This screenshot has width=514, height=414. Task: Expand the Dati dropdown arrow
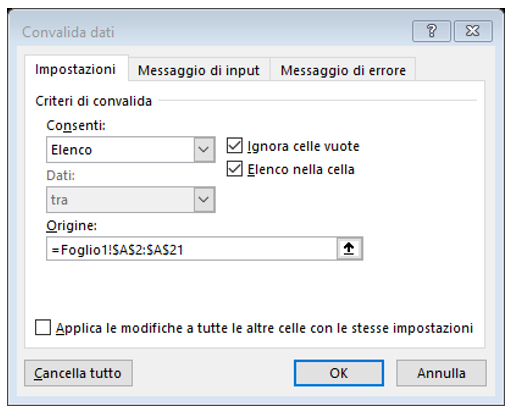[x=204, y=199]
